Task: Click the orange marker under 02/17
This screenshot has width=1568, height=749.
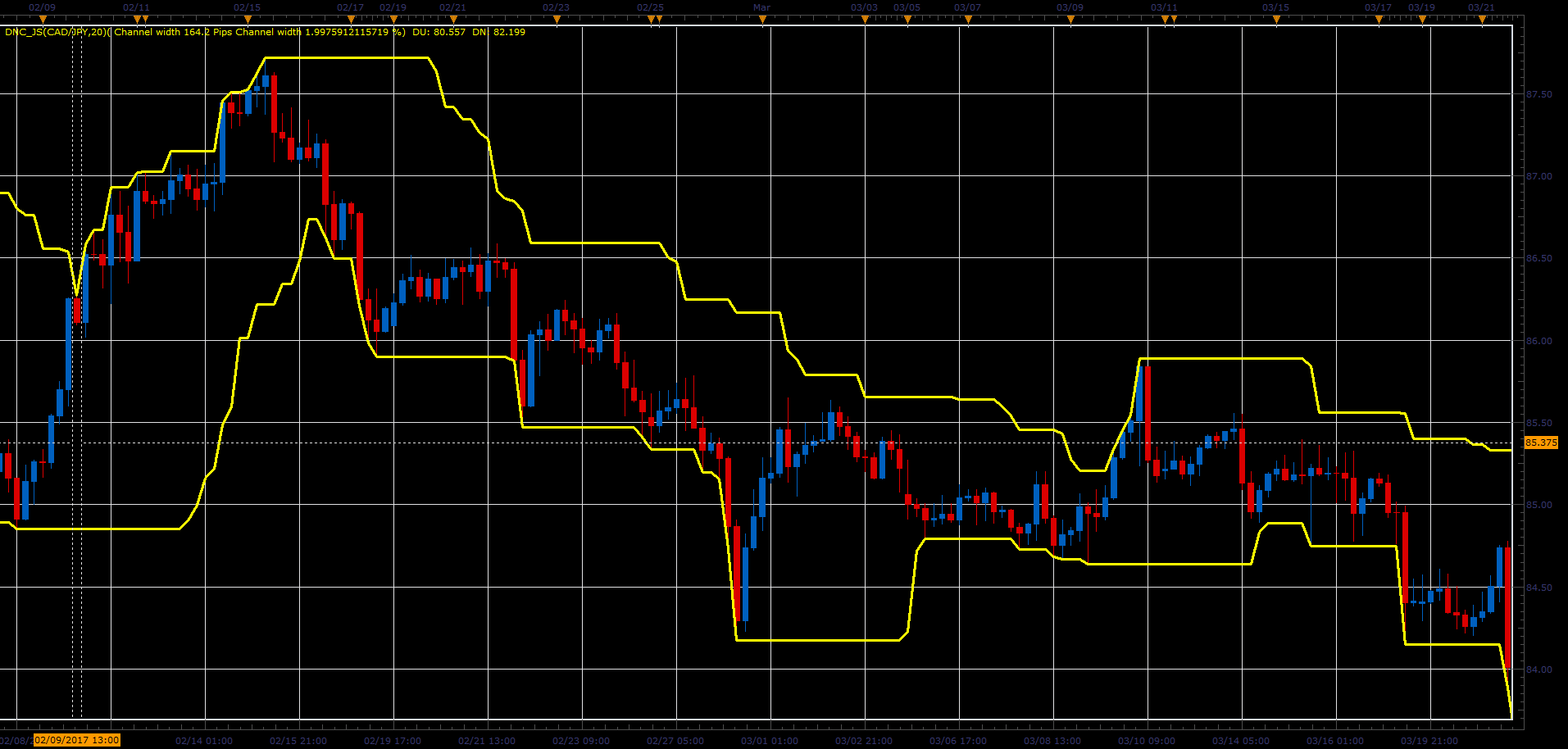Action: (x=351, y=20)
